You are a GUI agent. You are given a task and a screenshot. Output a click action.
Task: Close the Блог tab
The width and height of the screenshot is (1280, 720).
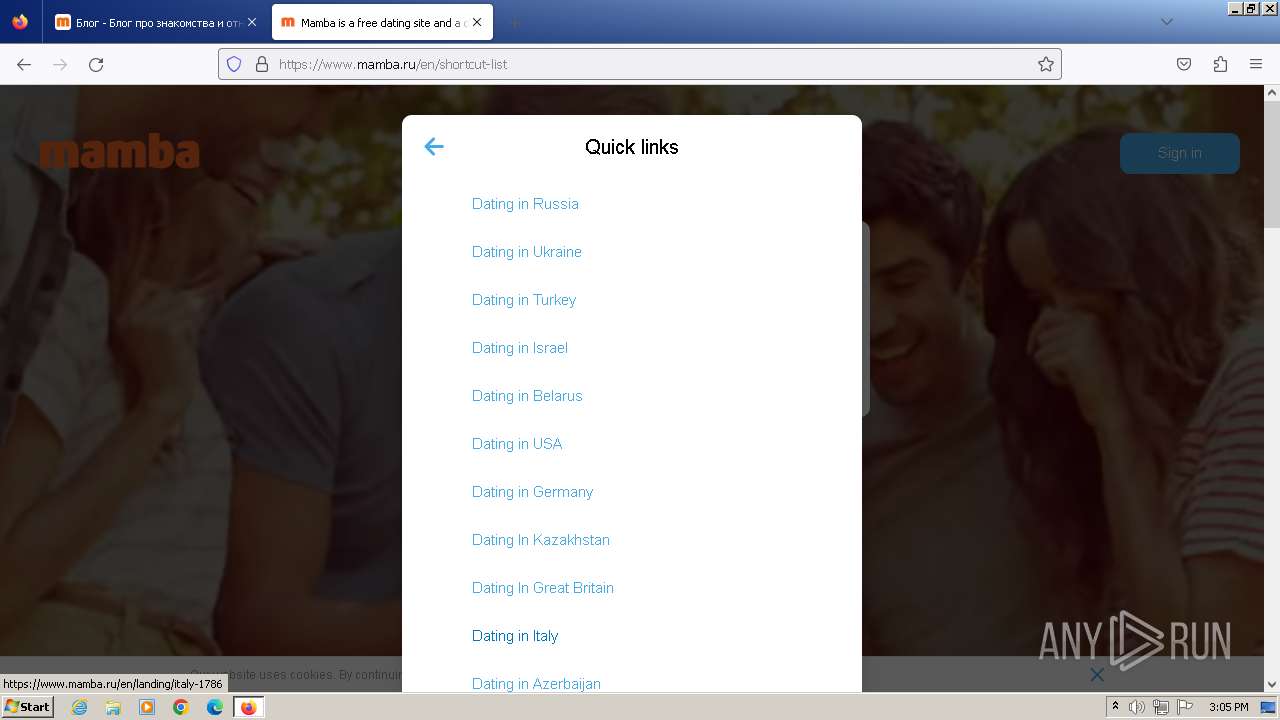251,22
